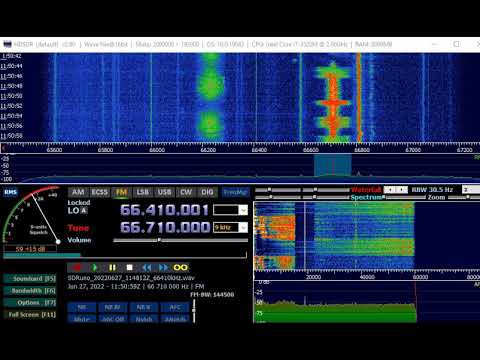Screen dimensions: 480x360
Task: Adjust the slider right of Spectrum label
Action: pos(404,197)
